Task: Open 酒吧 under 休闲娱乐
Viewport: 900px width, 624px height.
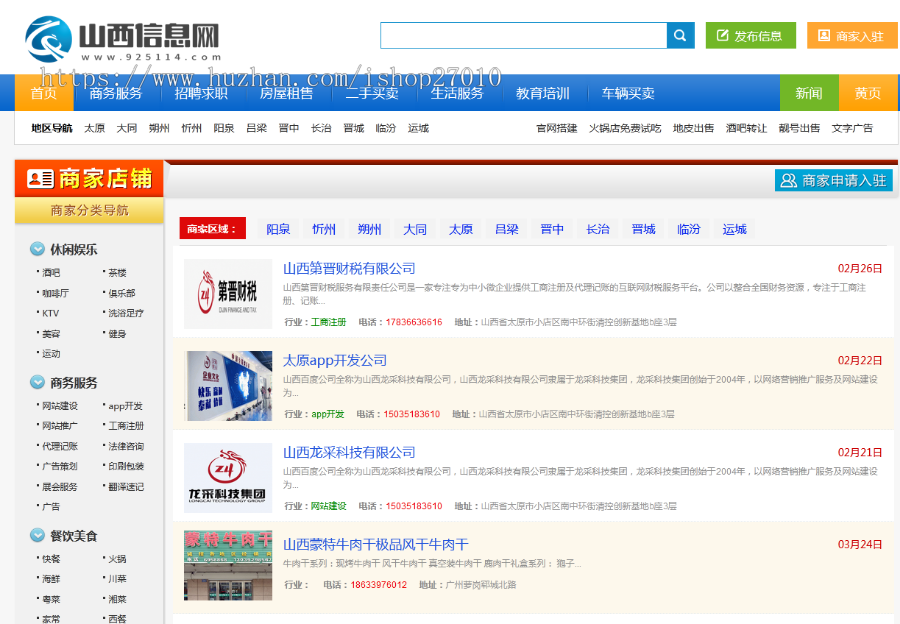Action: click(x=51, y=273)
